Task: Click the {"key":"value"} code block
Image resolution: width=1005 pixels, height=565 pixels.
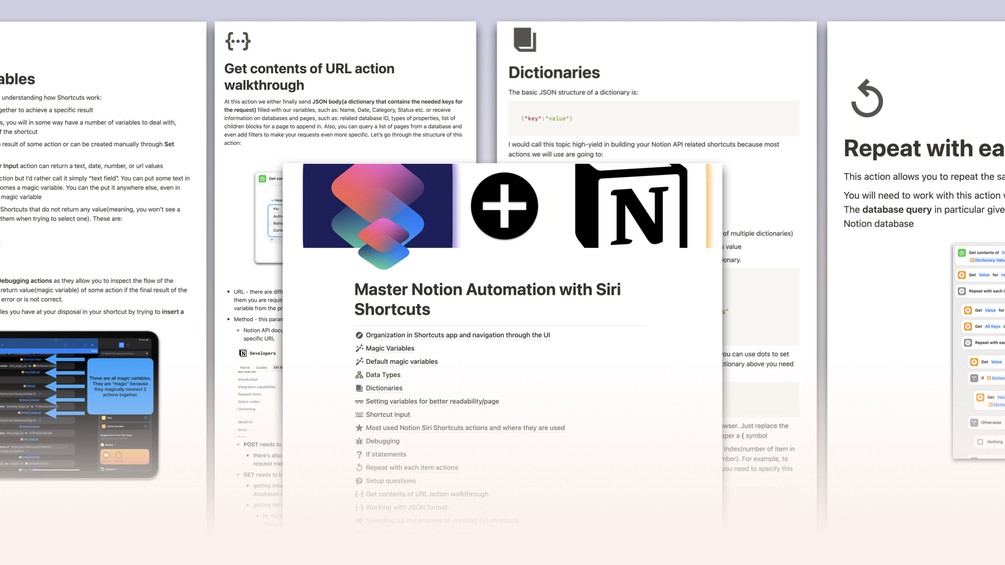Action: click(x=654, y=119)
